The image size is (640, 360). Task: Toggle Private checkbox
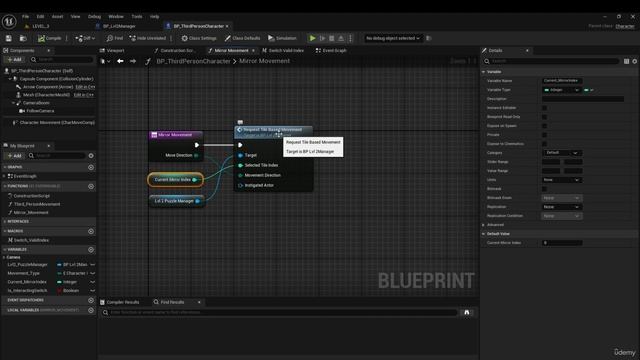(x=544, y=135)
